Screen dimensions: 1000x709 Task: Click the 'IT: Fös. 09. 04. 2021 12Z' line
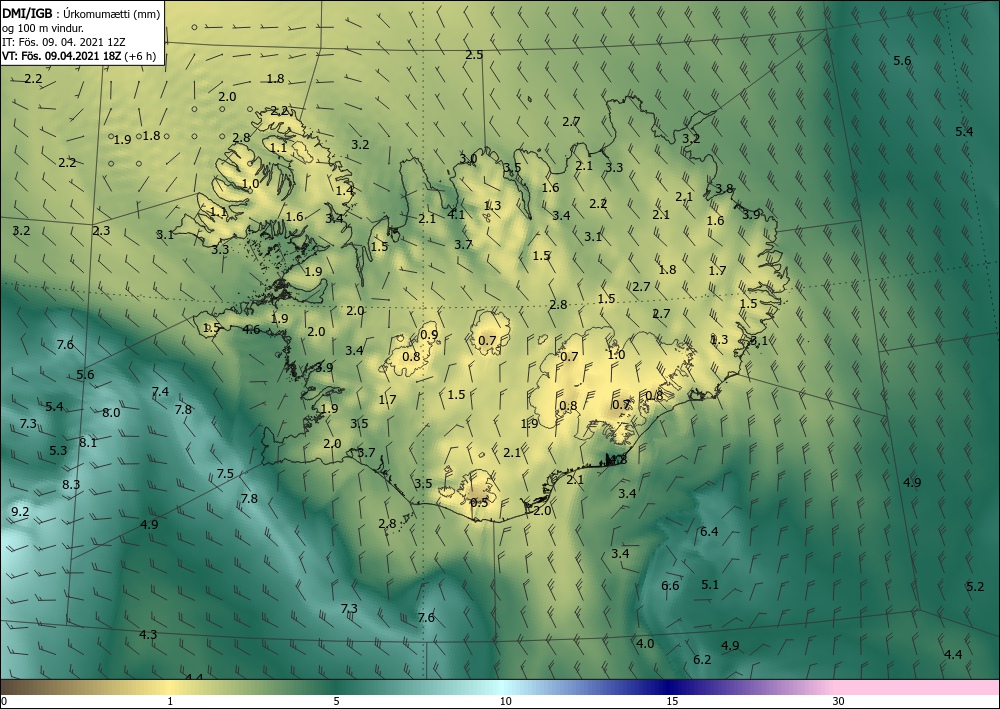(x=64, y=41)
